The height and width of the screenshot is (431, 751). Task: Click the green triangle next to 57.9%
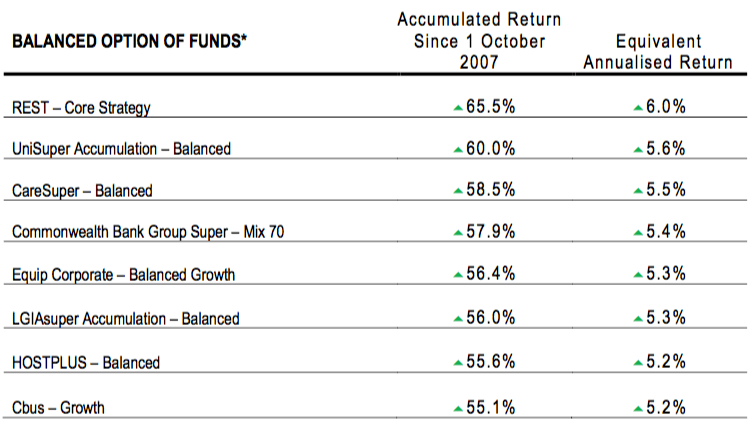point(456,234)
